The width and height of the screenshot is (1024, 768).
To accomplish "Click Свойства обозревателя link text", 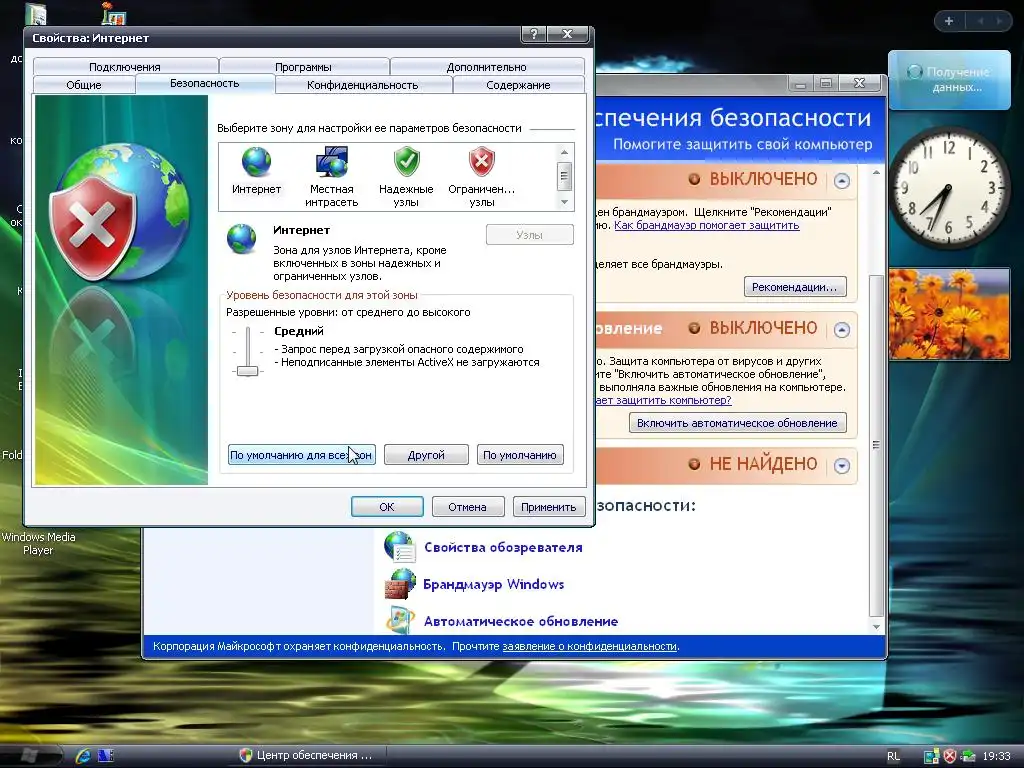I will pos(503,547).
